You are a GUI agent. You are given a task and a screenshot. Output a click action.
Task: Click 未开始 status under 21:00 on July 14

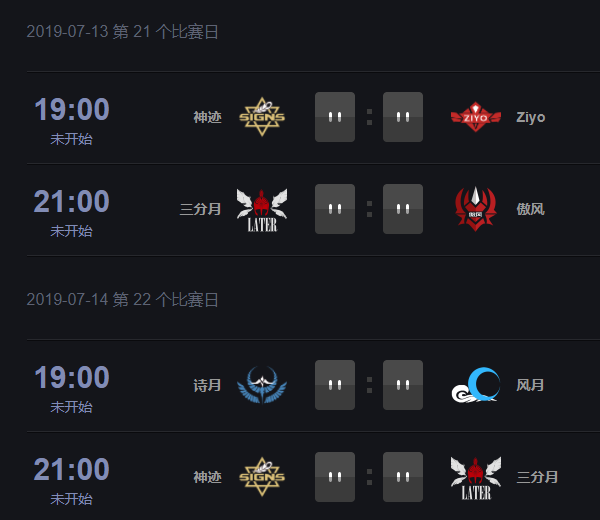pos(72,499)
